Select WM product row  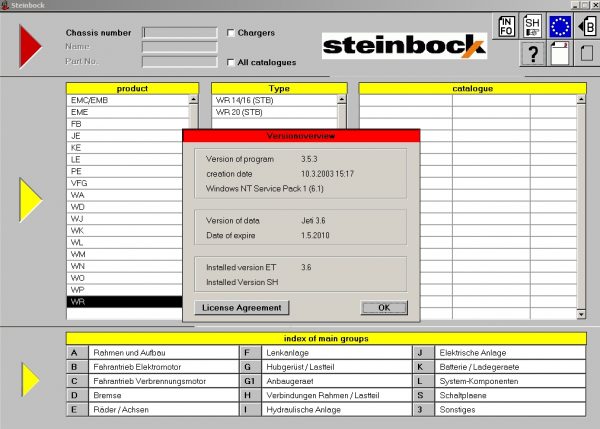(x=125, y=254)
